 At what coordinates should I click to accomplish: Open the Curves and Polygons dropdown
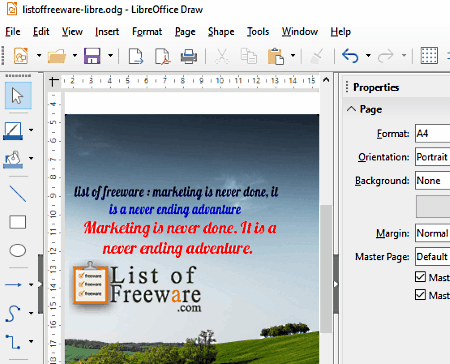pos(31,313)
